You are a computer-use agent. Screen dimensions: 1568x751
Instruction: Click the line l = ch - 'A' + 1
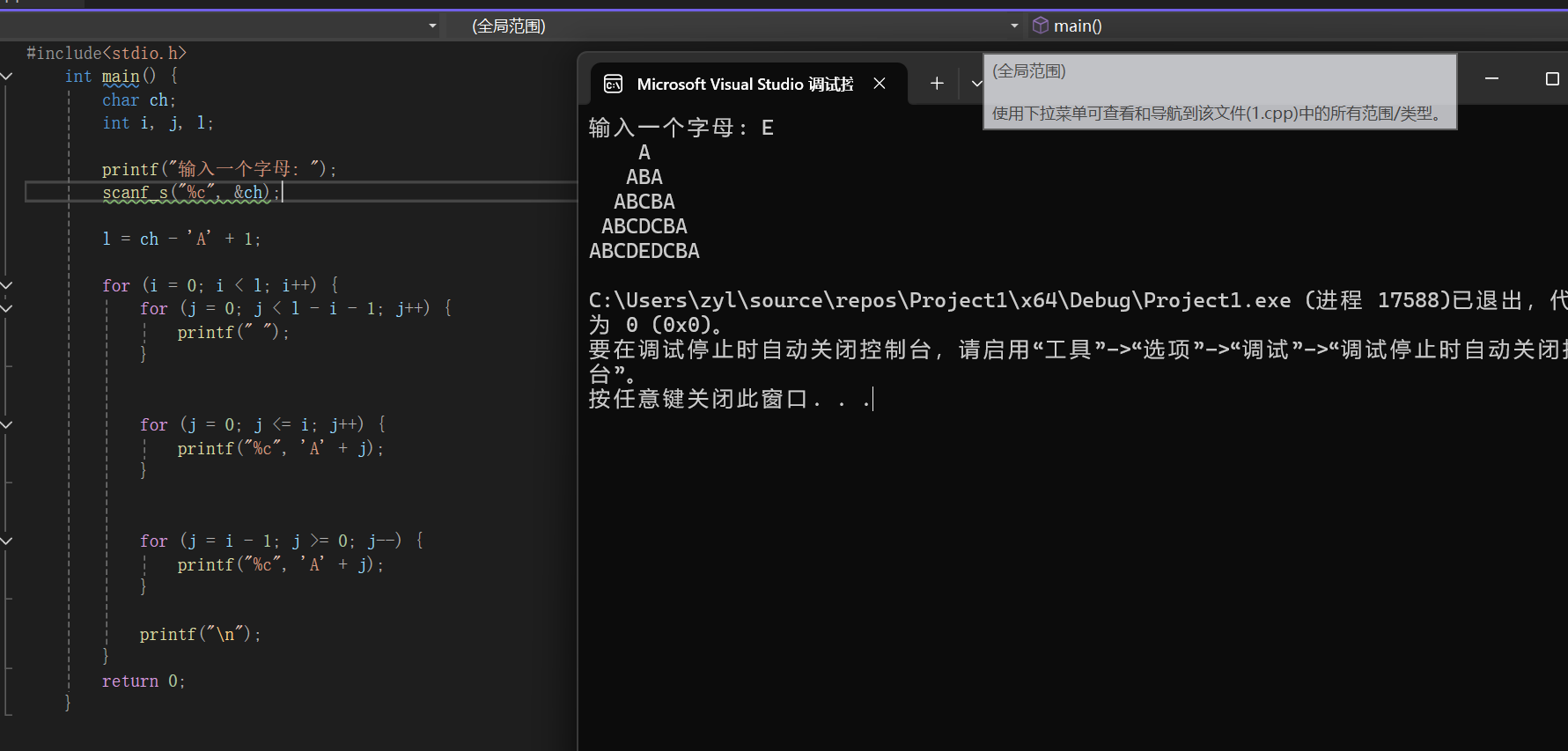181,239
